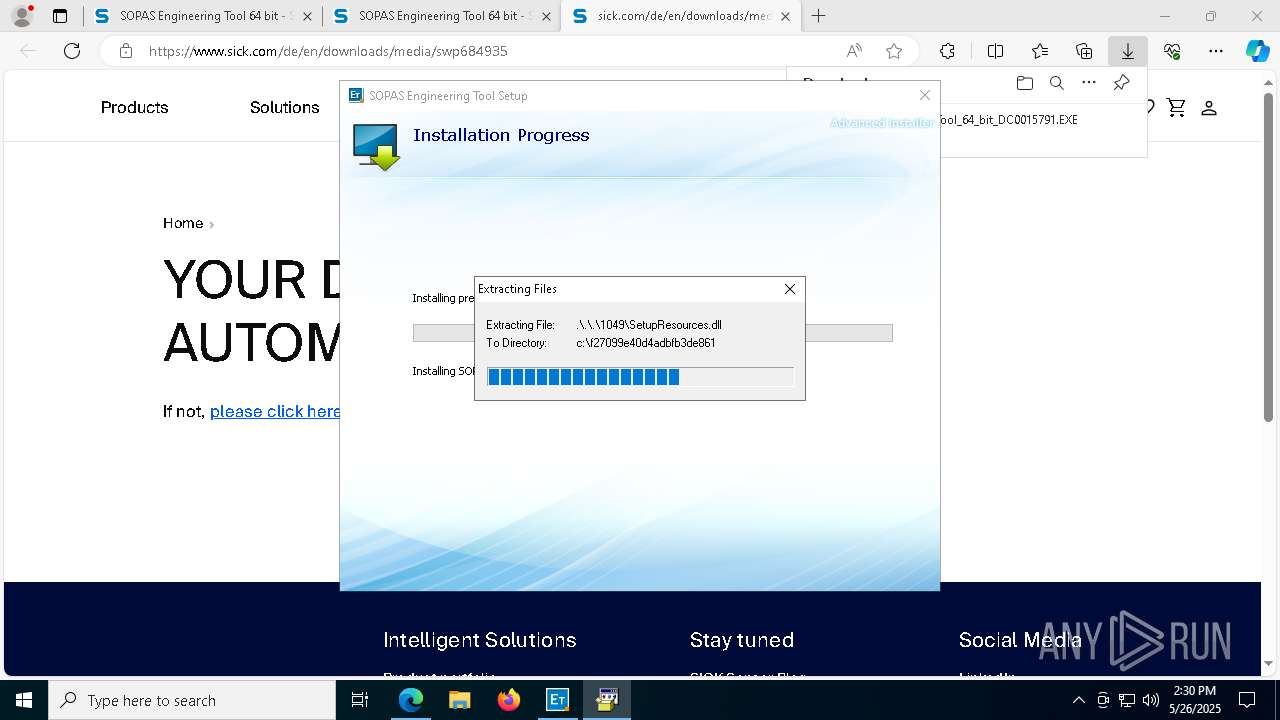This screenshot has height=720, width=1280.
Task: Open network settings tray icon
Action: pos(1127,700)
